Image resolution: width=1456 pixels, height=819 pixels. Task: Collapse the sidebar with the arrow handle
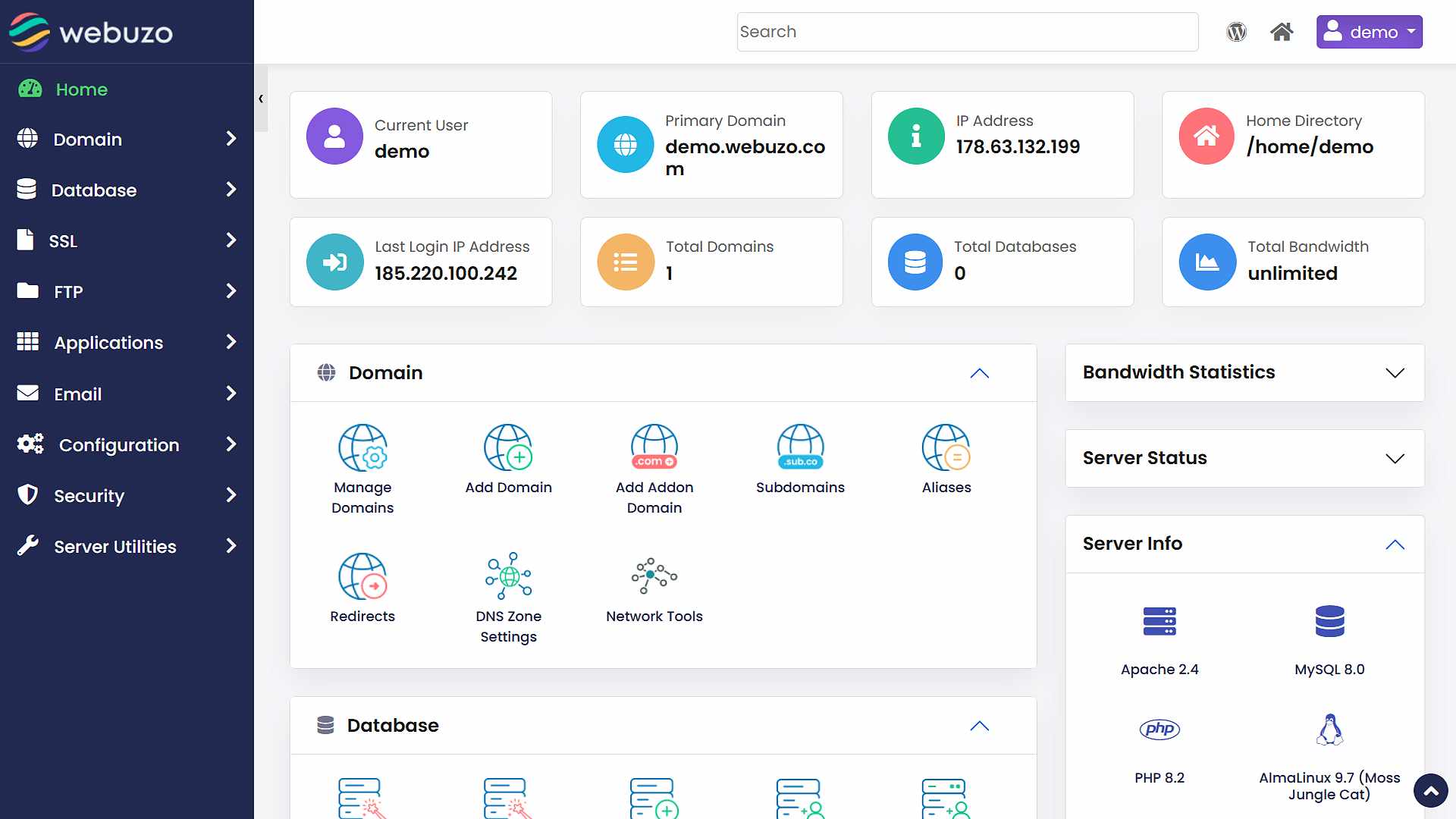tap(261, 99)
